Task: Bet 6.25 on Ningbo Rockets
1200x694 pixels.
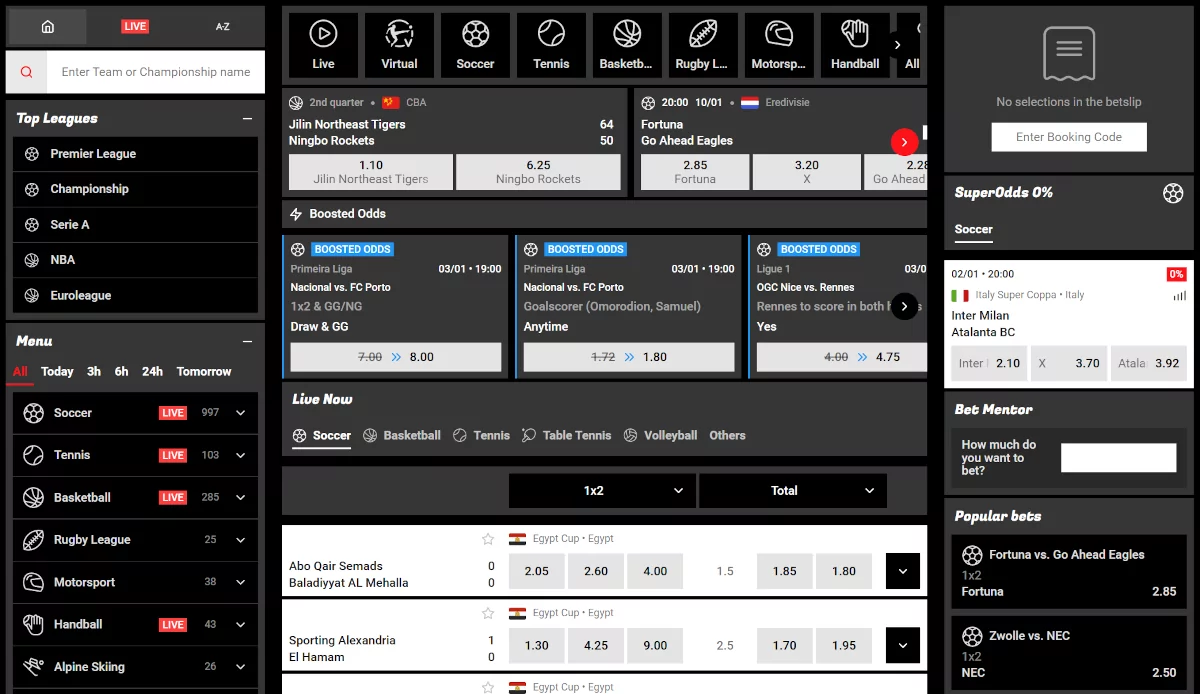Action: coord(538,172)
